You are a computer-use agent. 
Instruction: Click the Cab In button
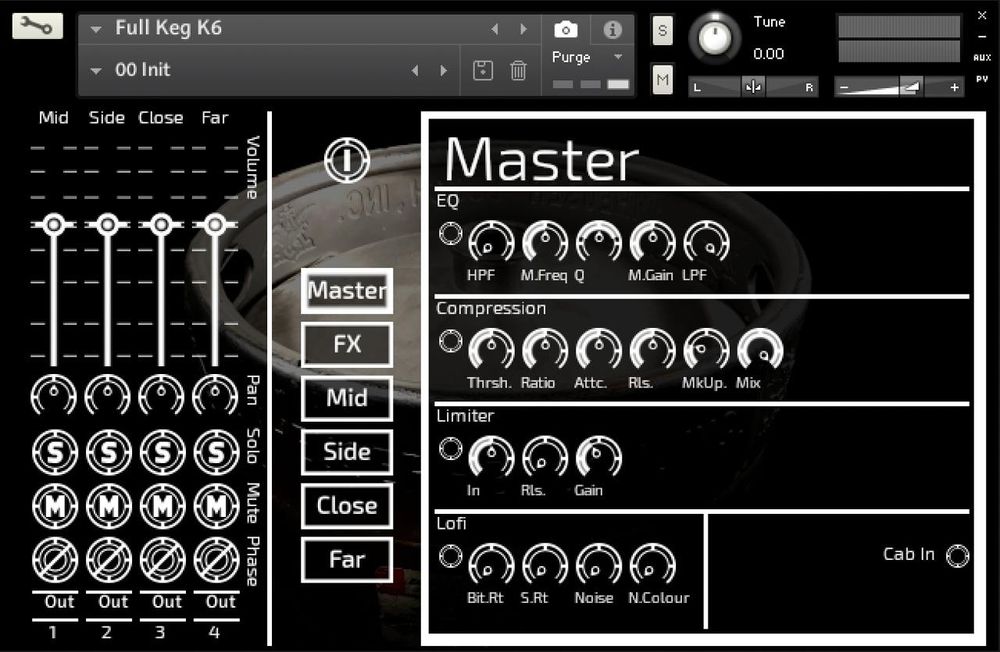957,555
